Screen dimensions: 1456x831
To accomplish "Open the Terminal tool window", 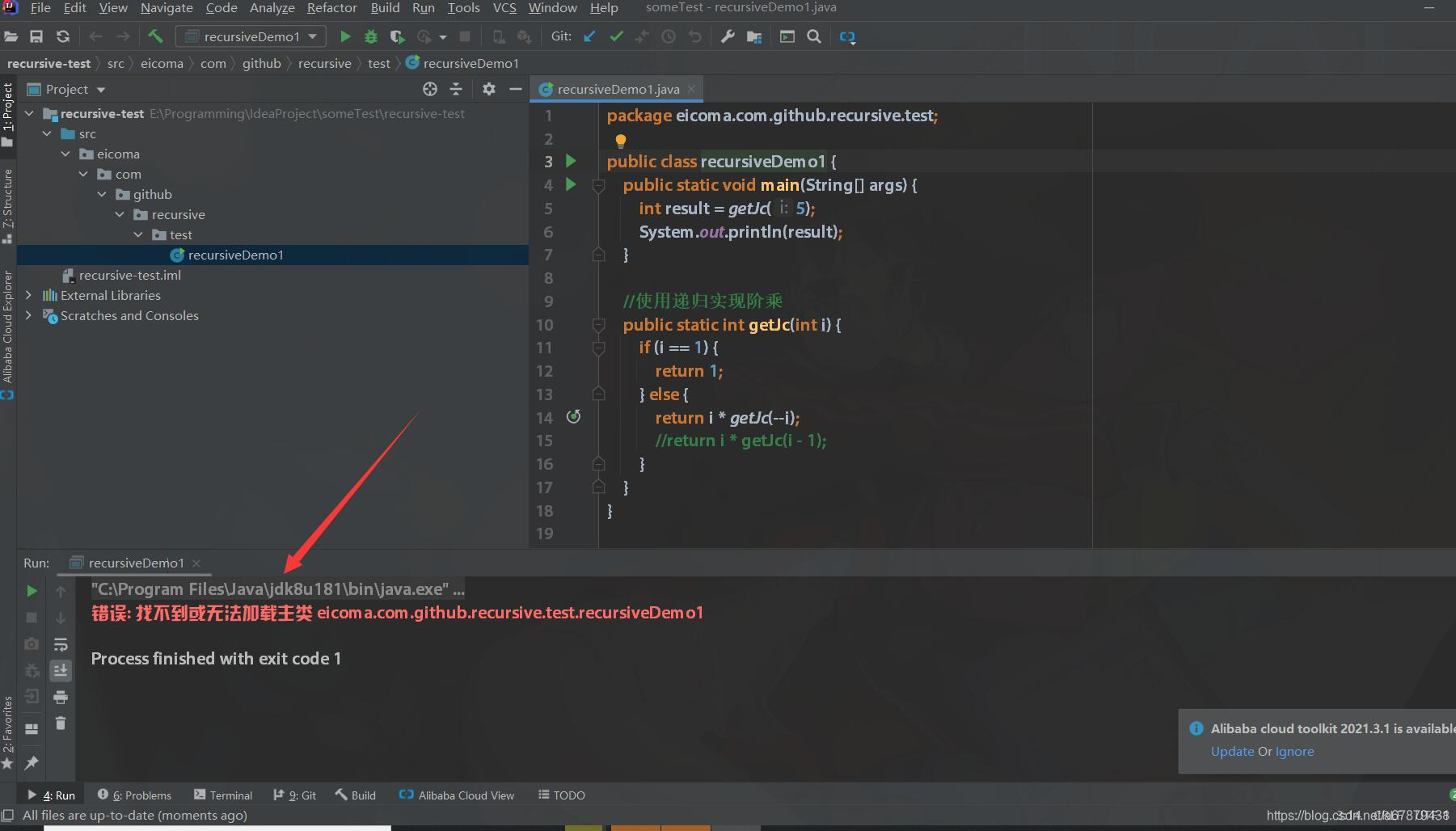I will 223,795.
